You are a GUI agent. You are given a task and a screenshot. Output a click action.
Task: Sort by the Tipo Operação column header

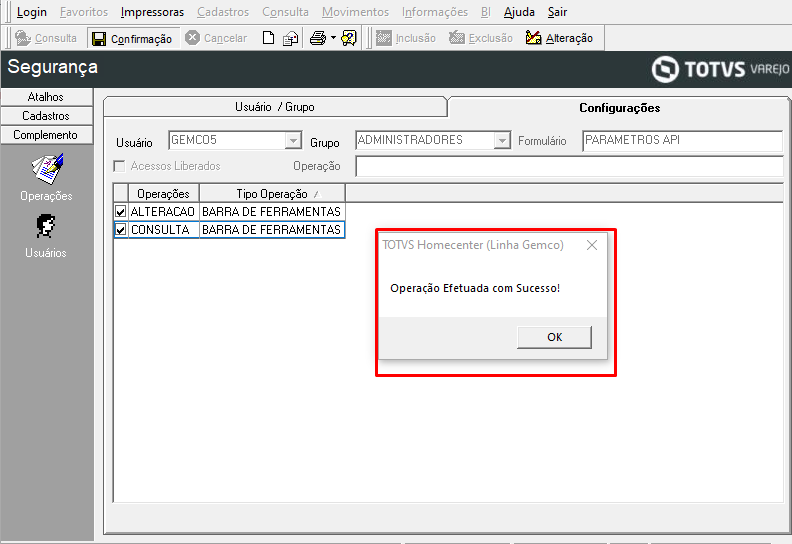coord(272,194)
